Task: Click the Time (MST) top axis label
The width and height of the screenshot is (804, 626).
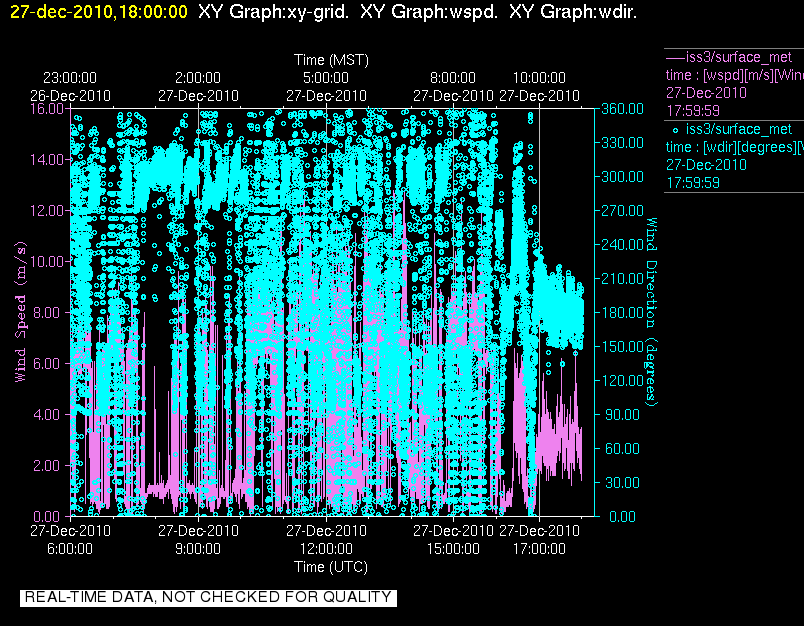Action: pyautogui.click(x=333, y=60)
